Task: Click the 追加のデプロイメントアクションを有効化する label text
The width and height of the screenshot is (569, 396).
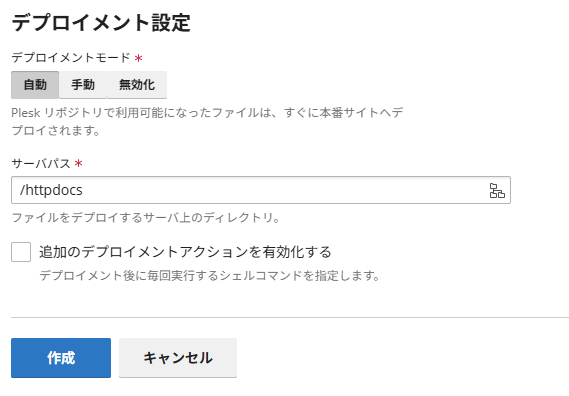Action: (x=185, y=252)
